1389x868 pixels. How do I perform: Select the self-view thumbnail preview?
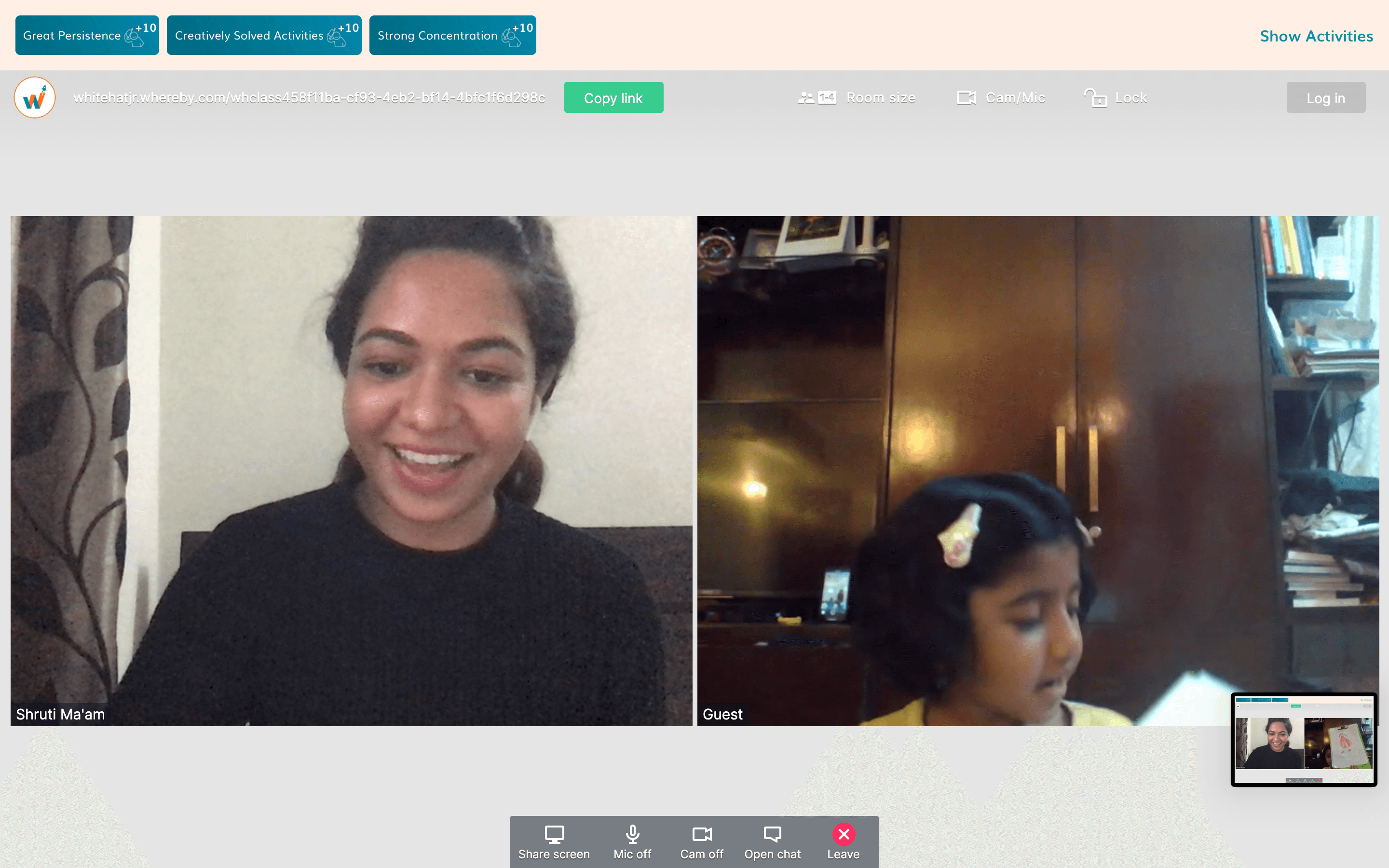pyautogui.click(x=1304, y=739)
